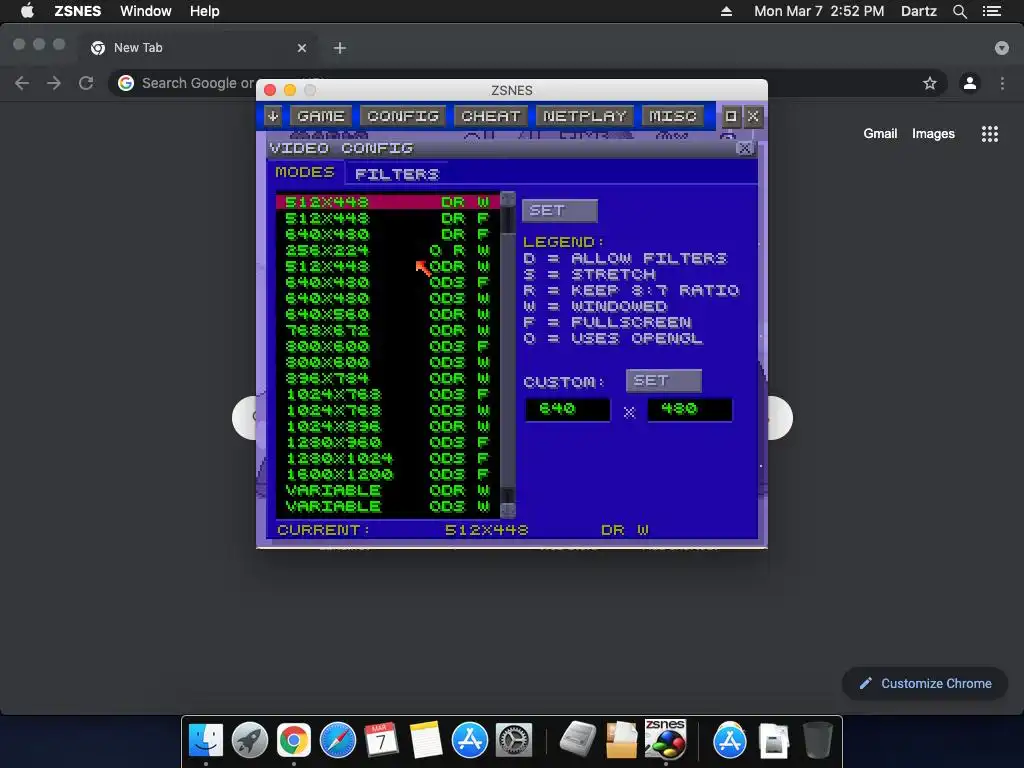Open Chrome's three-dot menu
This screenshot has width=1024, height=768.
click(1002, 83)
